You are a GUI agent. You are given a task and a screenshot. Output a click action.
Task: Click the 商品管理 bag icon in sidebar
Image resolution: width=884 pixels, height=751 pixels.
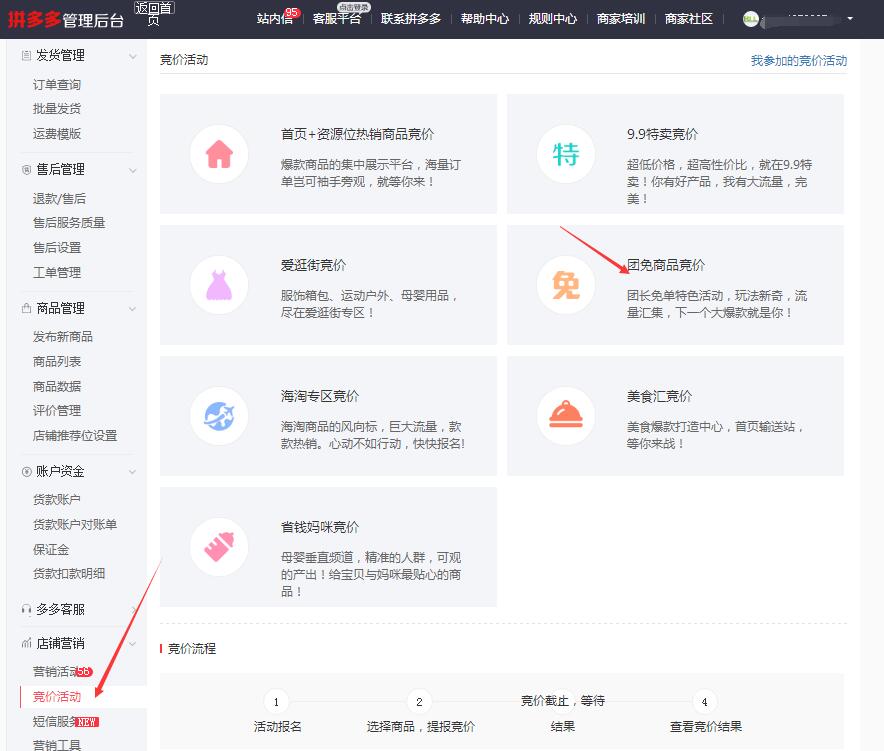click(x=26, y=308)
